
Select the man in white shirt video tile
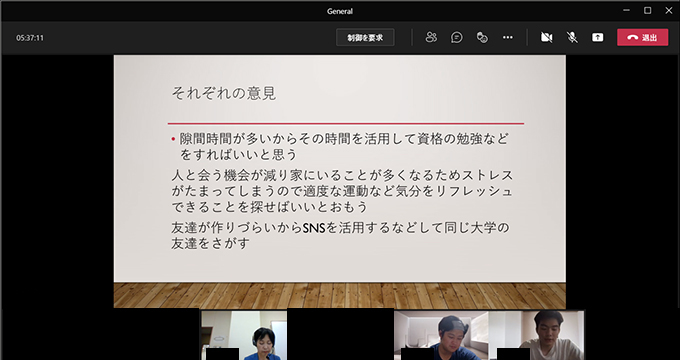[536, 335]
